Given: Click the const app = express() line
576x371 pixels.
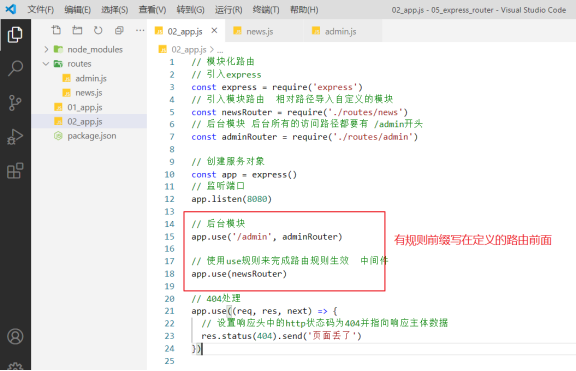Looking at the screenshot, I should click(x=244, y=174).
